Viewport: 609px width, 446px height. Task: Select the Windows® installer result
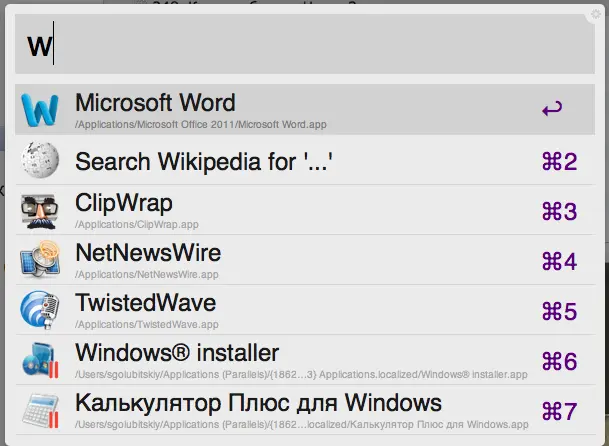(177, 353)
